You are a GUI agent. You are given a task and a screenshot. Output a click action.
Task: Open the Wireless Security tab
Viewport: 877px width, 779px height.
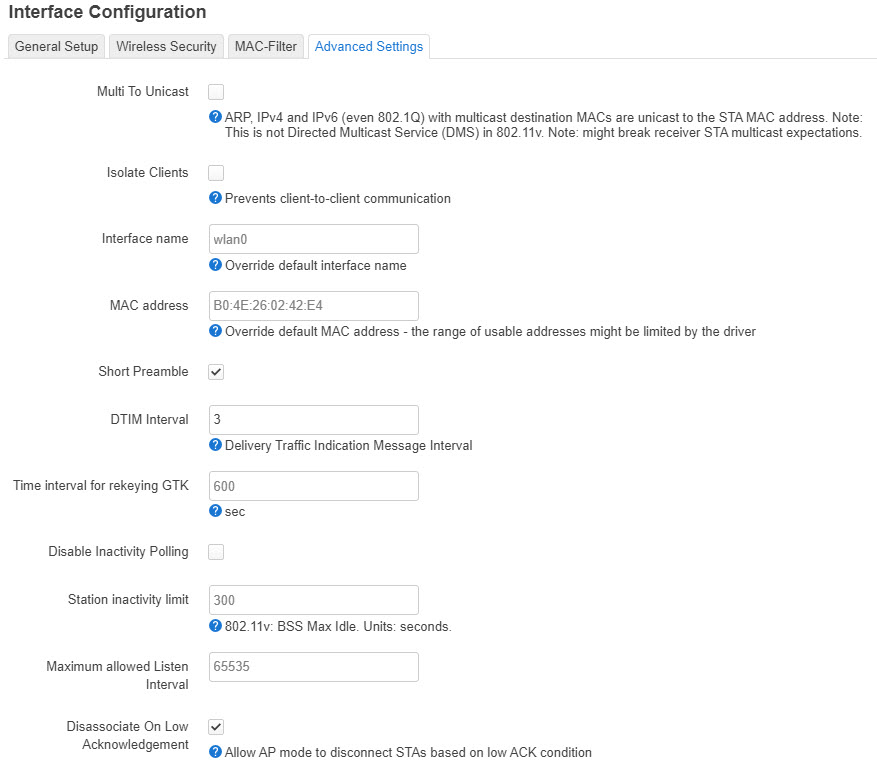pos(166,46)
